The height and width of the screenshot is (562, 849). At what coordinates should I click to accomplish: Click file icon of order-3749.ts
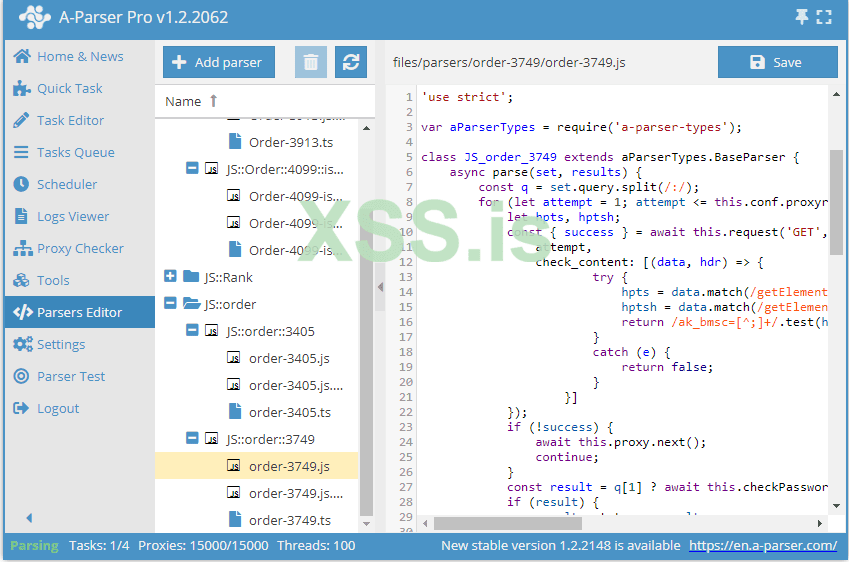click(234, 519)
